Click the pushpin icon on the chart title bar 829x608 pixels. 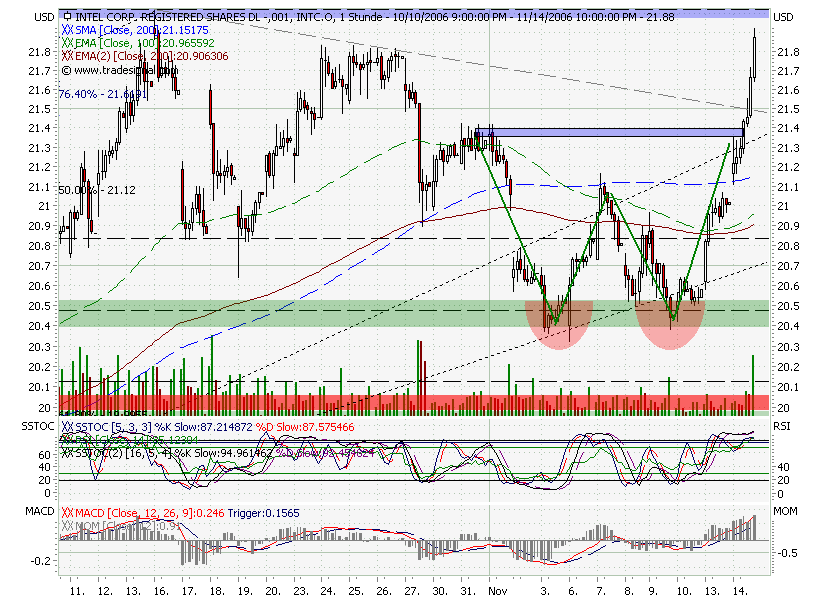pyautogui.click(x=67, y=16)
